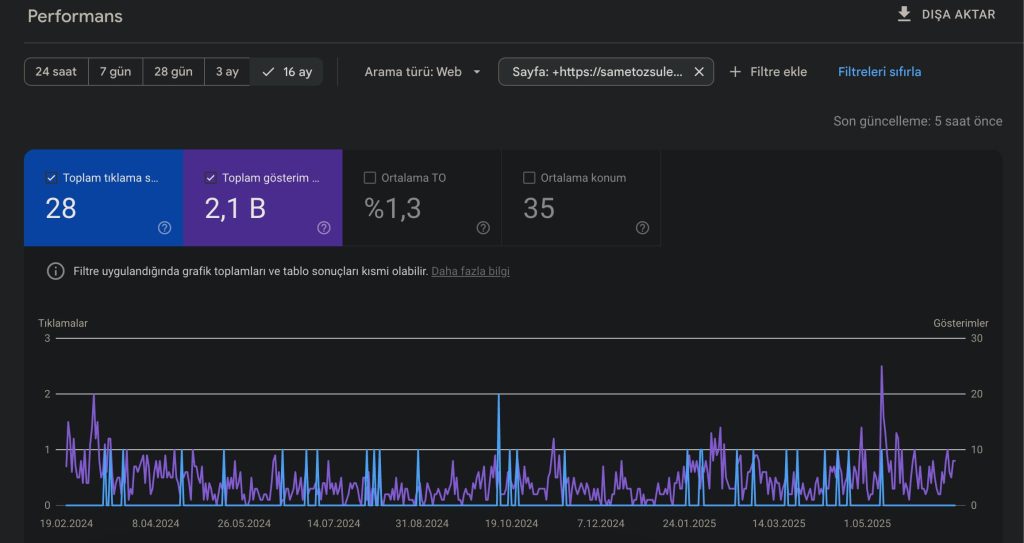This screenshot has height=543, width=1024.
Task: Open the Daha fazla bilgi link
Action: (x=470, y=271)
